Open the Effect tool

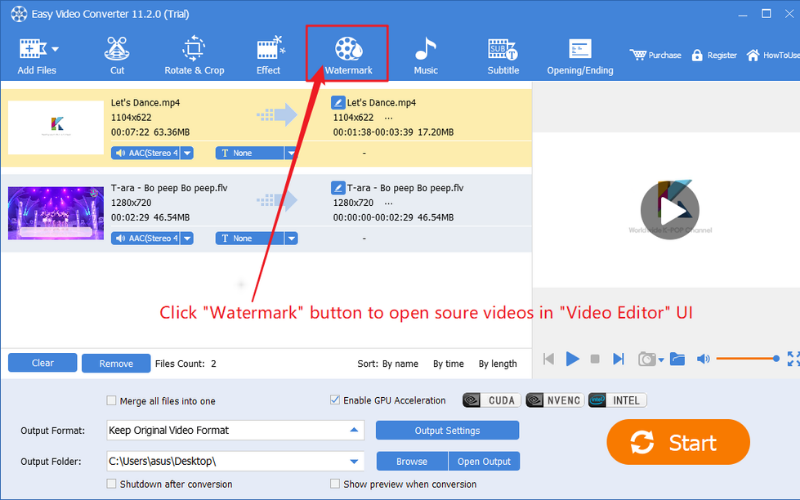click(269, 55)
